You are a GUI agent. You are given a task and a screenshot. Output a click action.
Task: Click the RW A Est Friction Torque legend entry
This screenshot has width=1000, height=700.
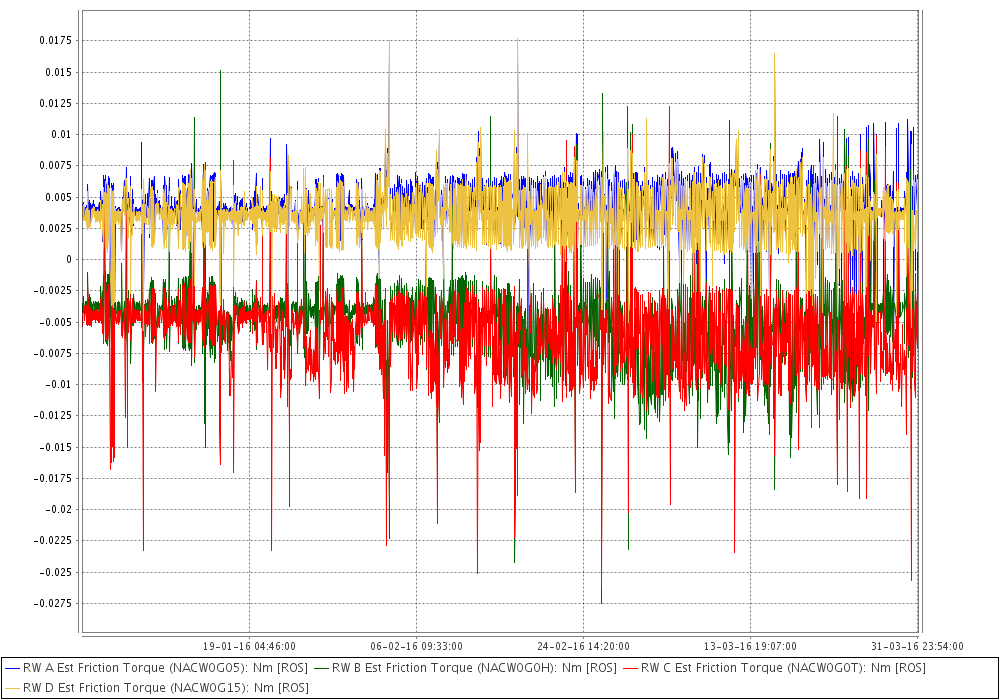click(156, 667)
